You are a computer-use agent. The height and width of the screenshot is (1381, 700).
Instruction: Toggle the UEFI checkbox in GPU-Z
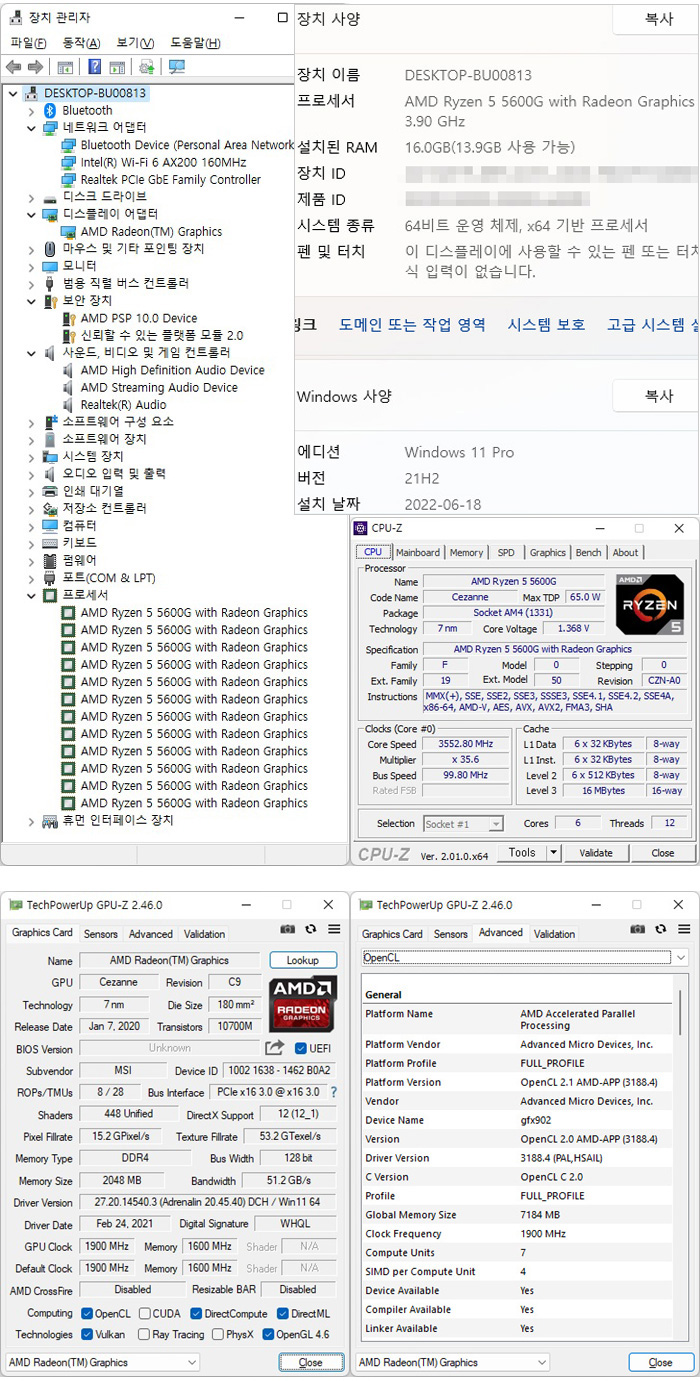click(x=301, y=1048)
